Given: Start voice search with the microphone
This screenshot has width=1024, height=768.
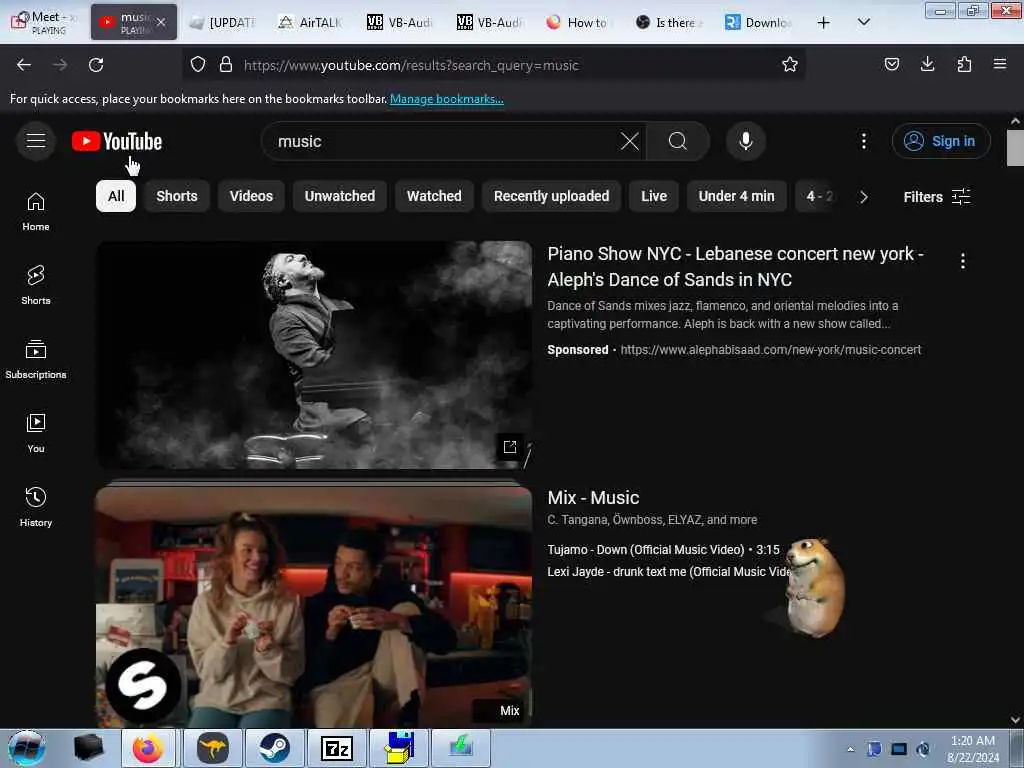Looking at the screenshot, I should click(x=746, y=141).
